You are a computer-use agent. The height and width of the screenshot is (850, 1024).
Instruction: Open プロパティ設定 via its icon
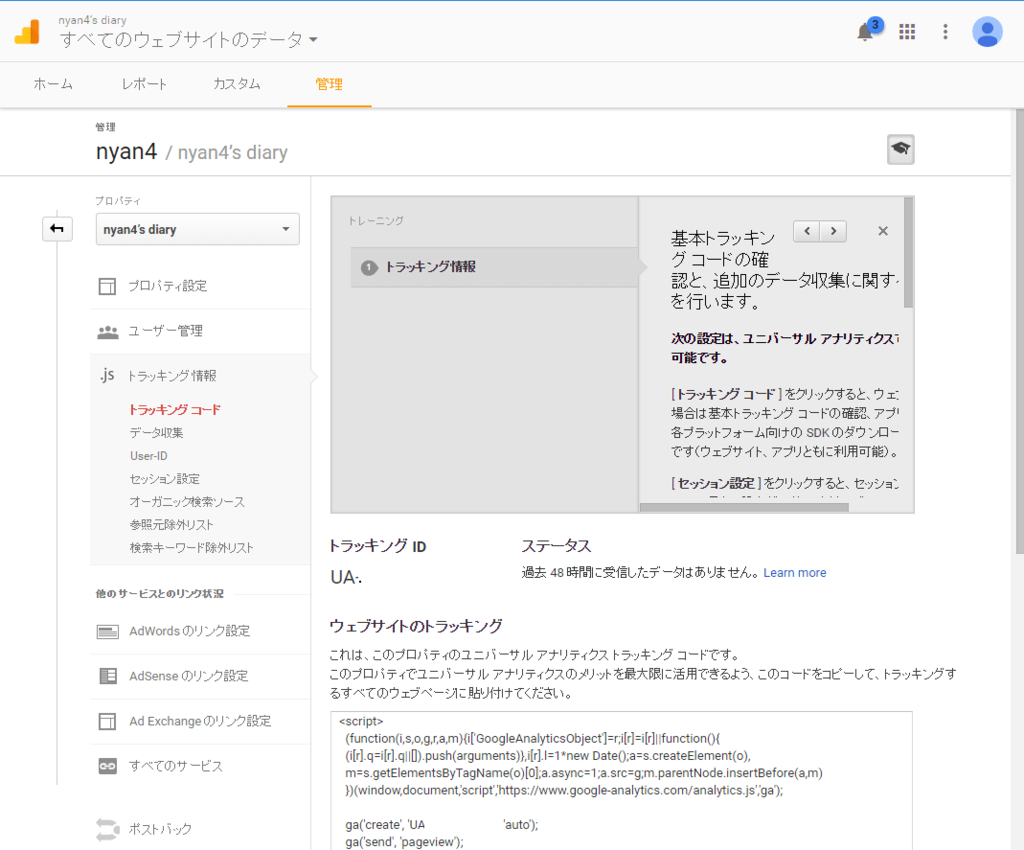(107, 285)
